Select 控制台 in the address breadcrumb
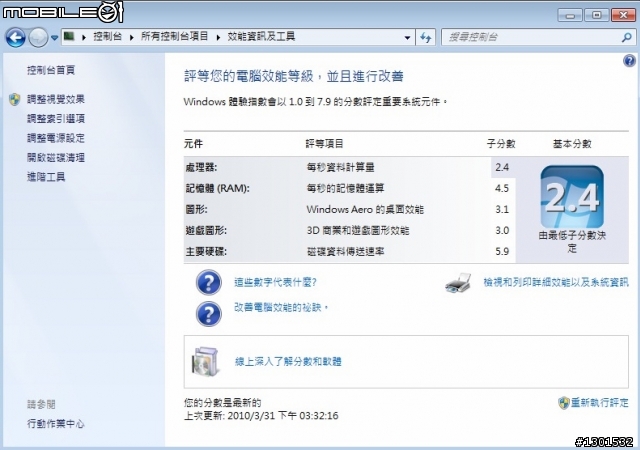This screenshot has width=640, height=450. click(x=107, y=37)
